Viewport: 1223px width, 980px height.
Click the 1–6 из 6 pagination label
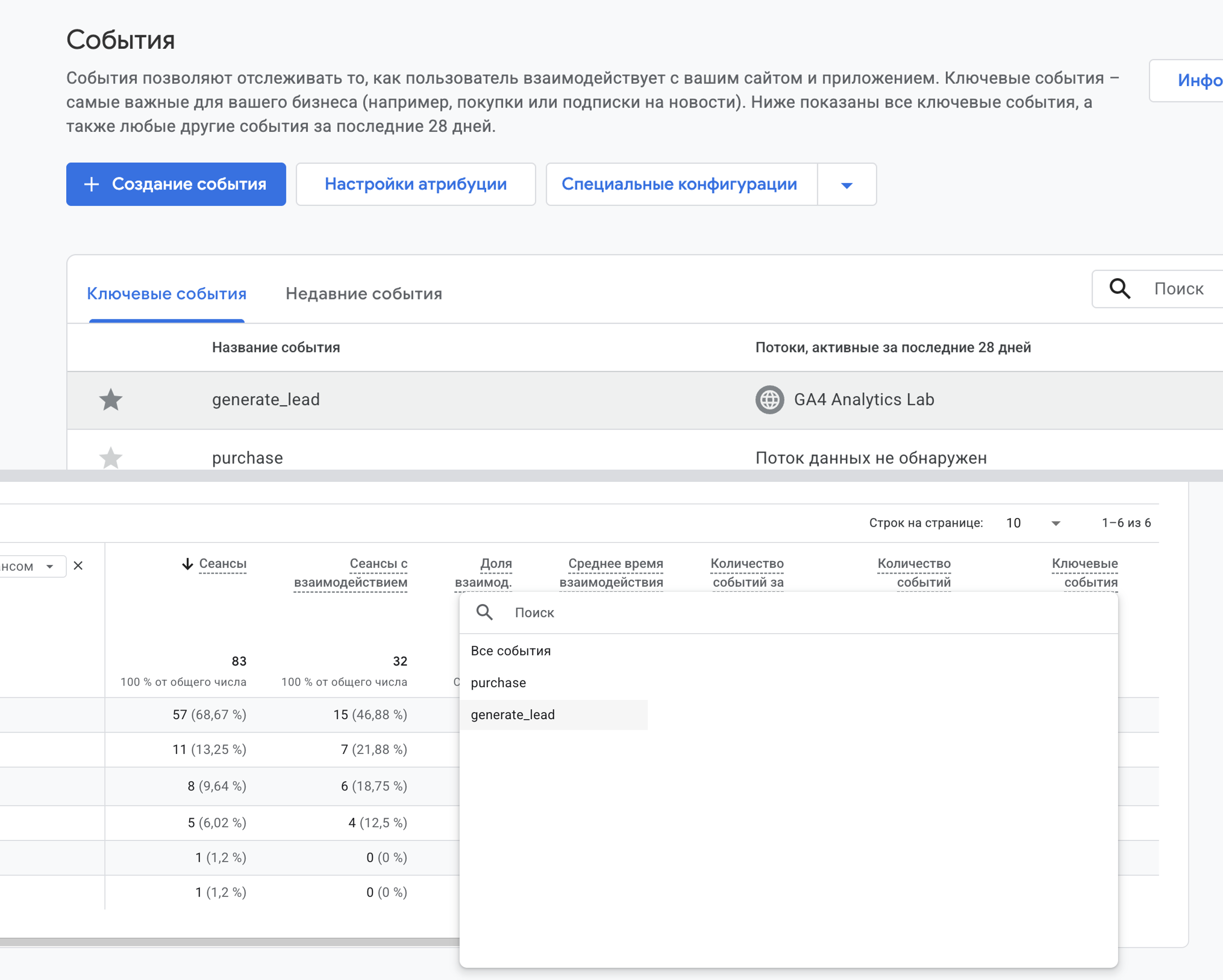(x=1126, y=523)
